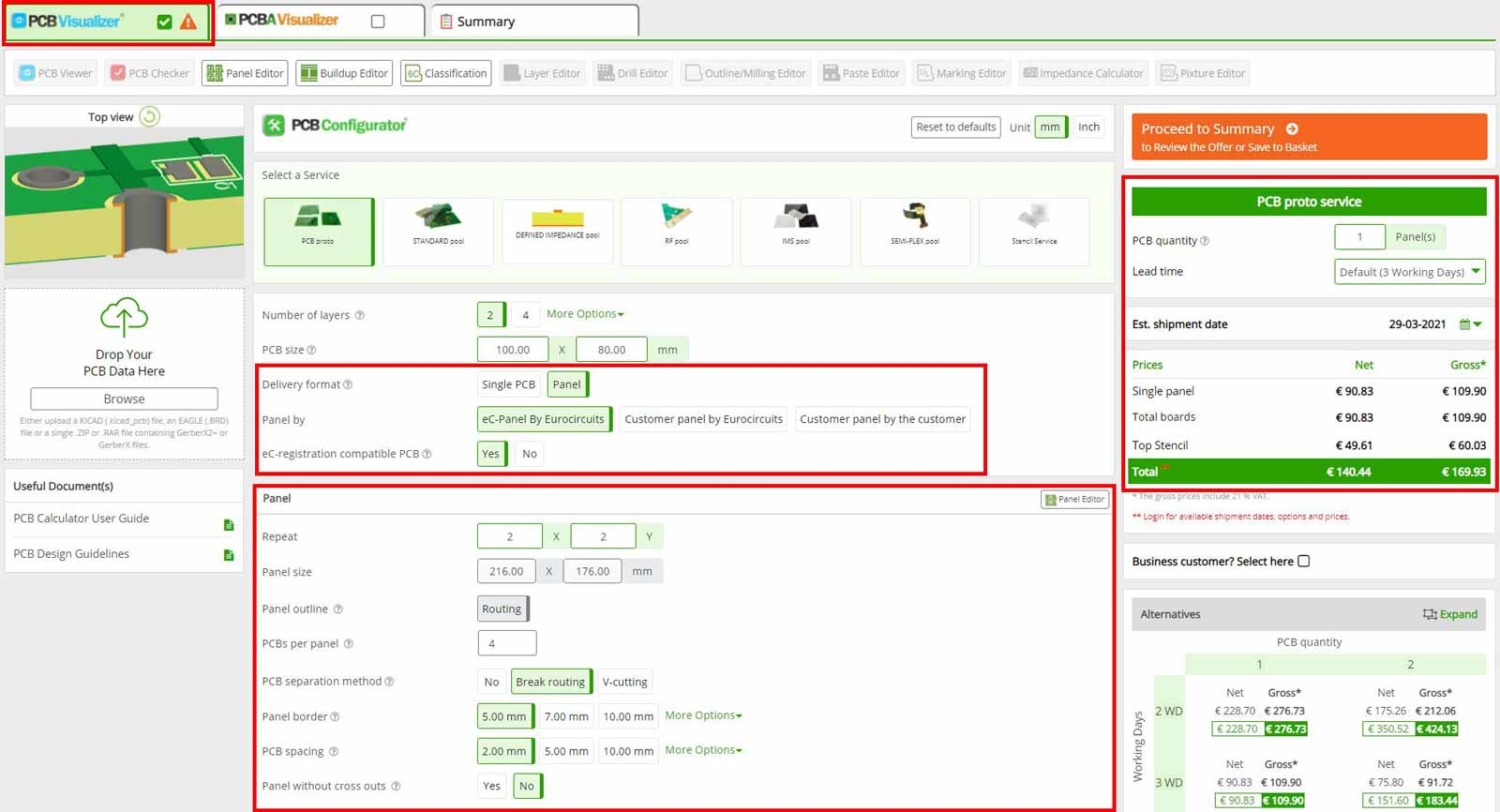Screen dimensions: 1500x812
Task: Choose the SEMI-FLEX pool service
Action: [x=914, y=231]
